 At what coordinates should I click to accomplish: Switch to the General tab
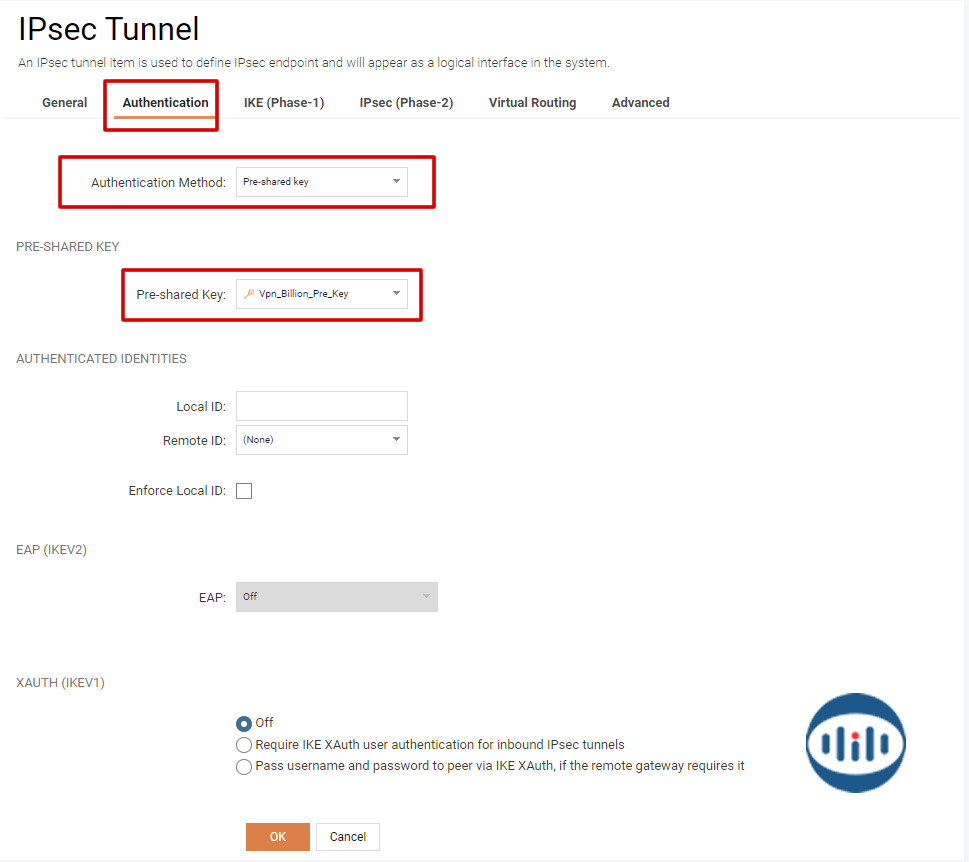65,103
